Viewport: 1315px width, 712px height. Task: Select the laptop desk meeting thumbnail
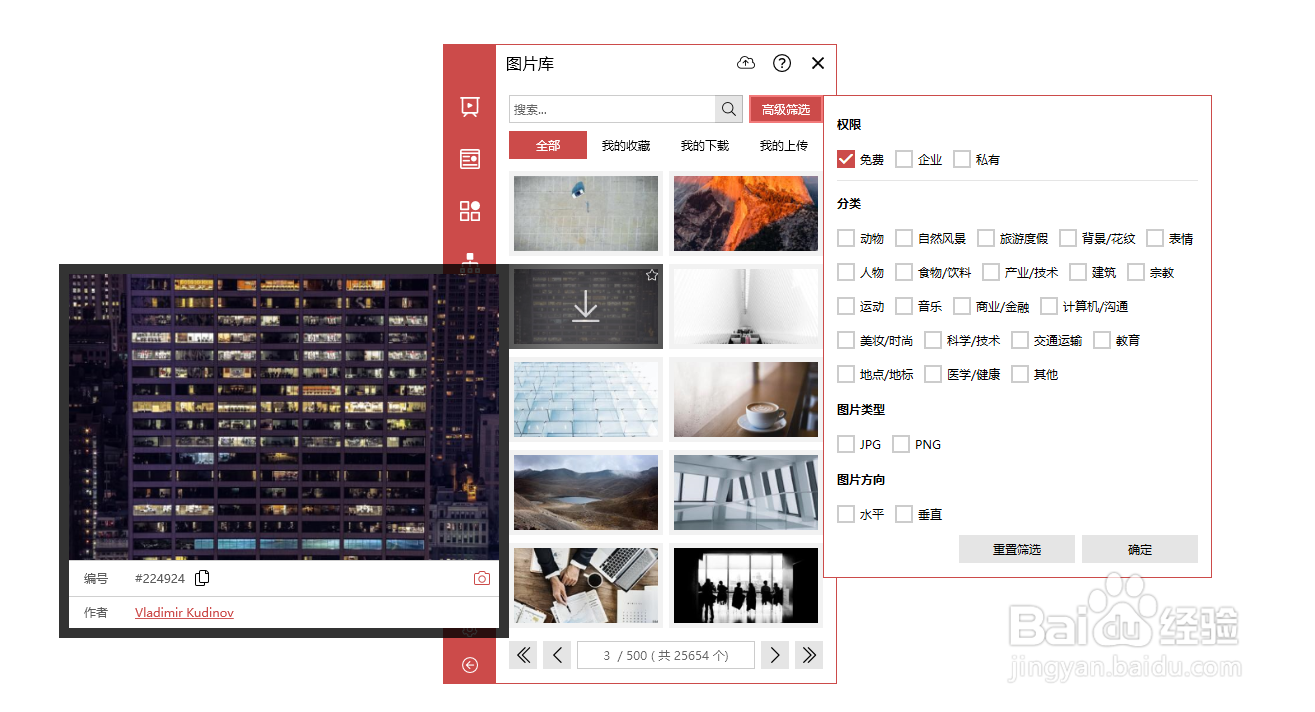click(586, 586)
